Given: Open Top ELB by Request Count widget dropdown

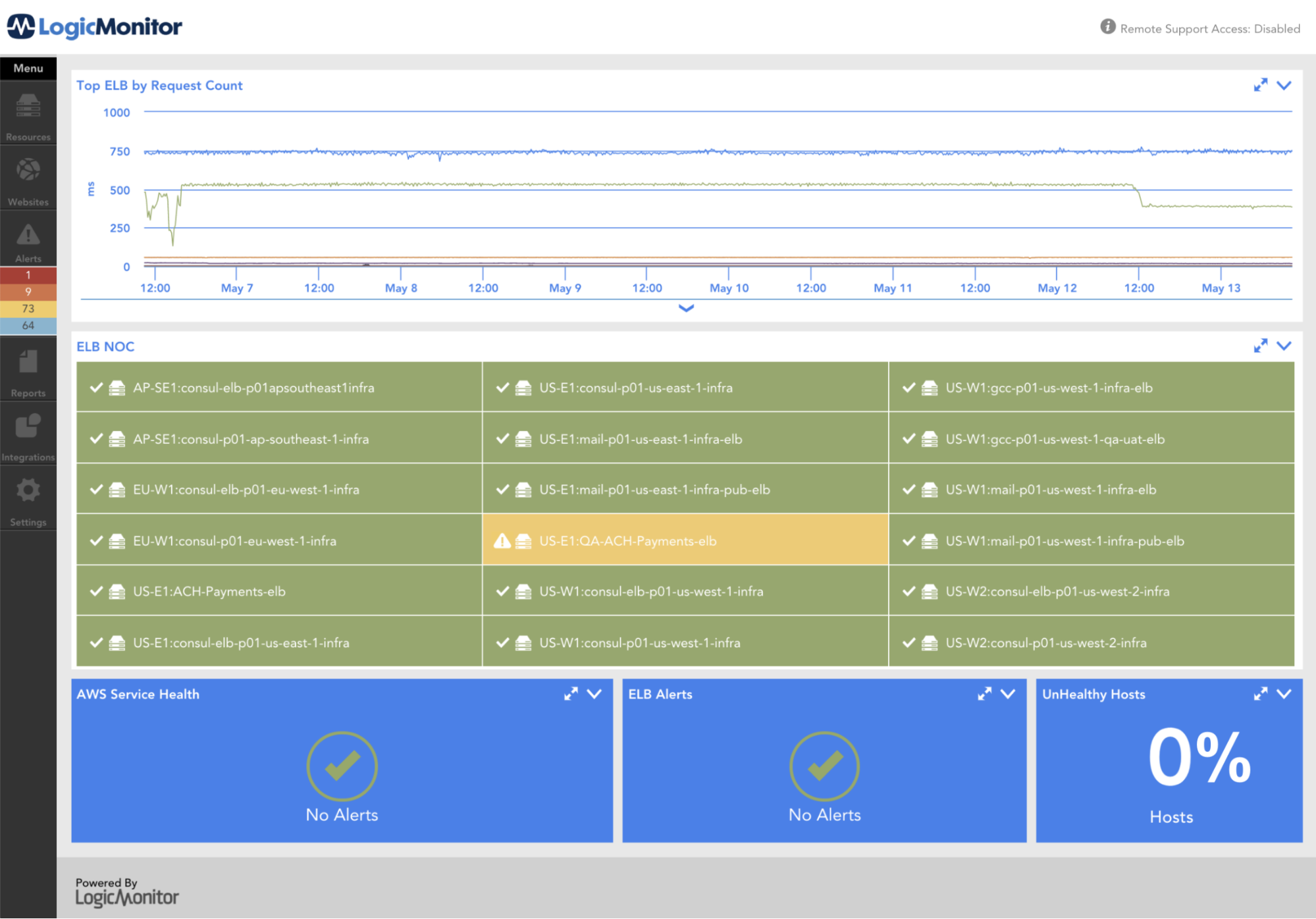Looking at the screenshot, I should 1284,85.
